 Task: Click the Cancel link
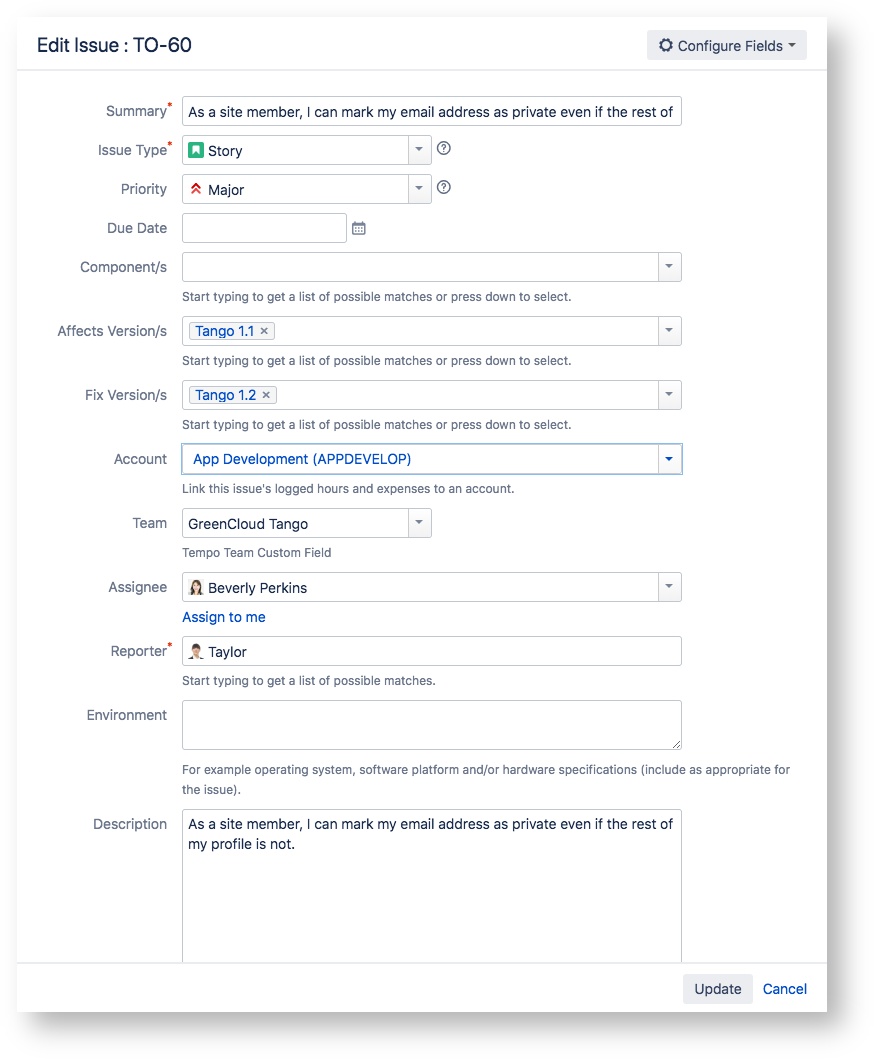click(x=784, y=989)
